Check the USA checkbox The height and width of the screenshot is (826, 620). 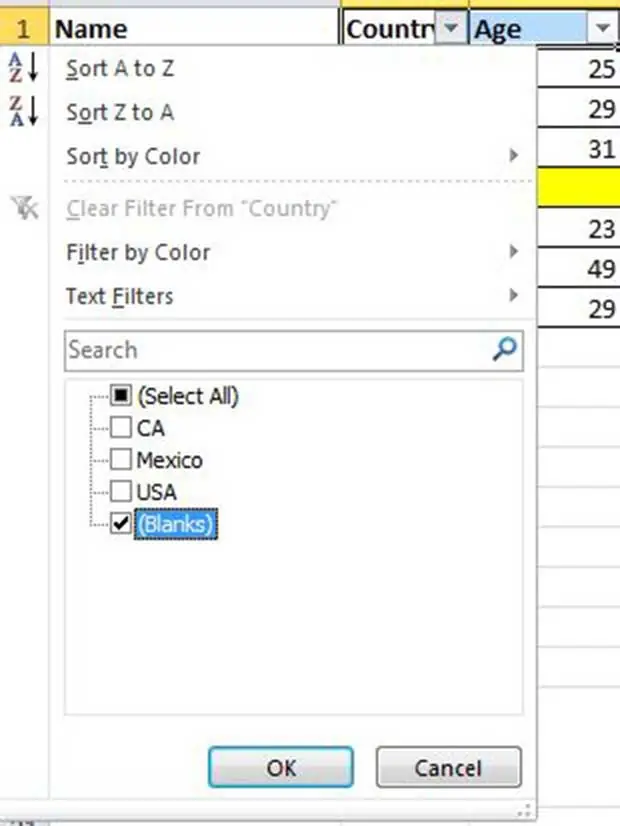coord(120,491)
